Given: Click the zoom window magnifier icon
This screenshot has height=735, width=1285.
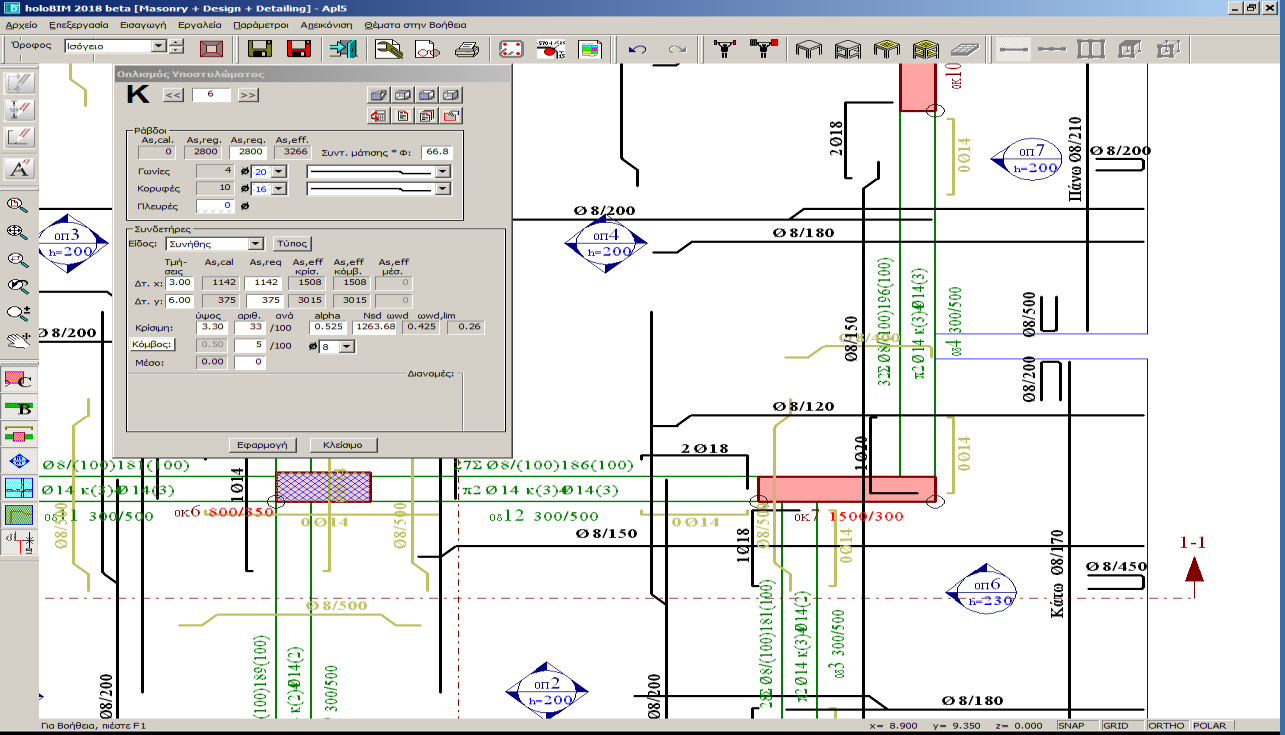Looking at the screenshot, I should click(x=18, y=205).
